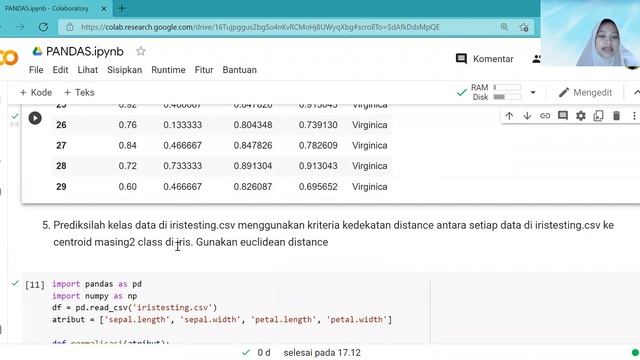Click row index 28 in table
The width and height of the screenshot is (640, 360).
(x=61, y=166)
